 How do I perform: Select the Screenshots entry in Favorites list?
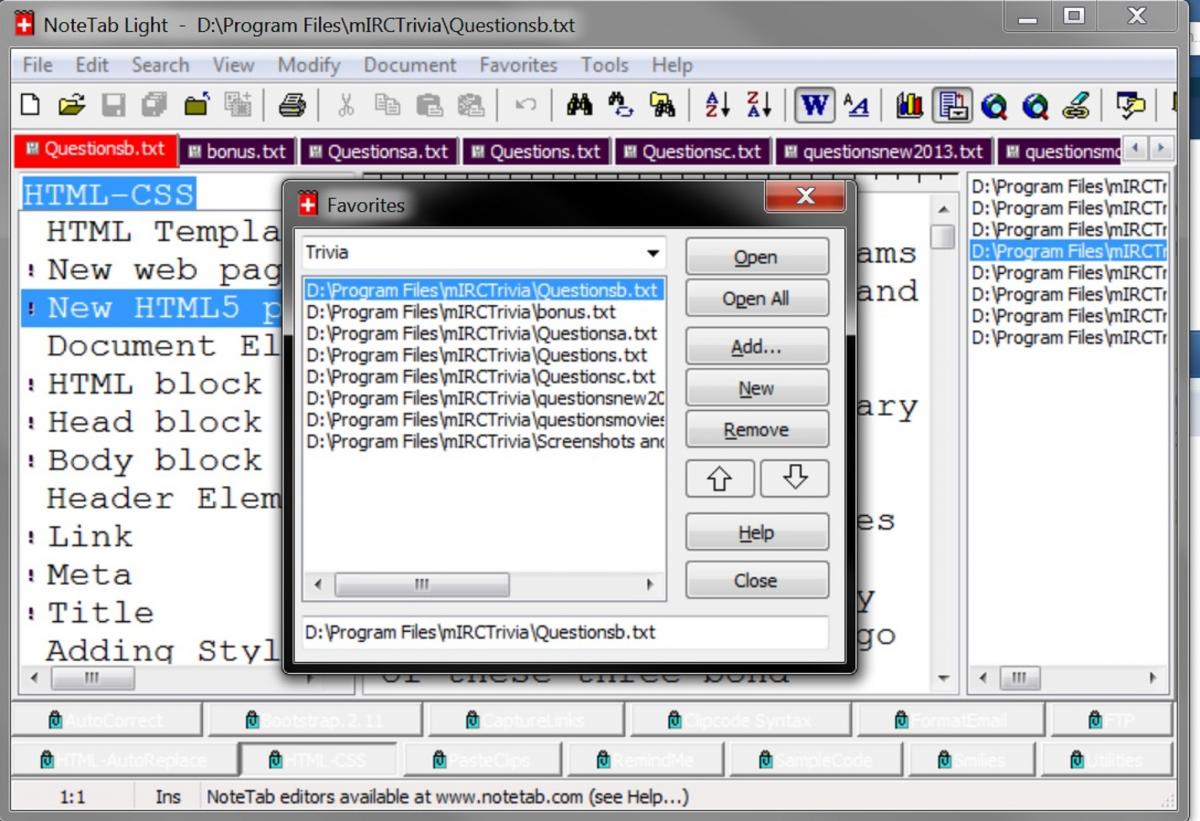pyautogui.click(x=485, y=441)
